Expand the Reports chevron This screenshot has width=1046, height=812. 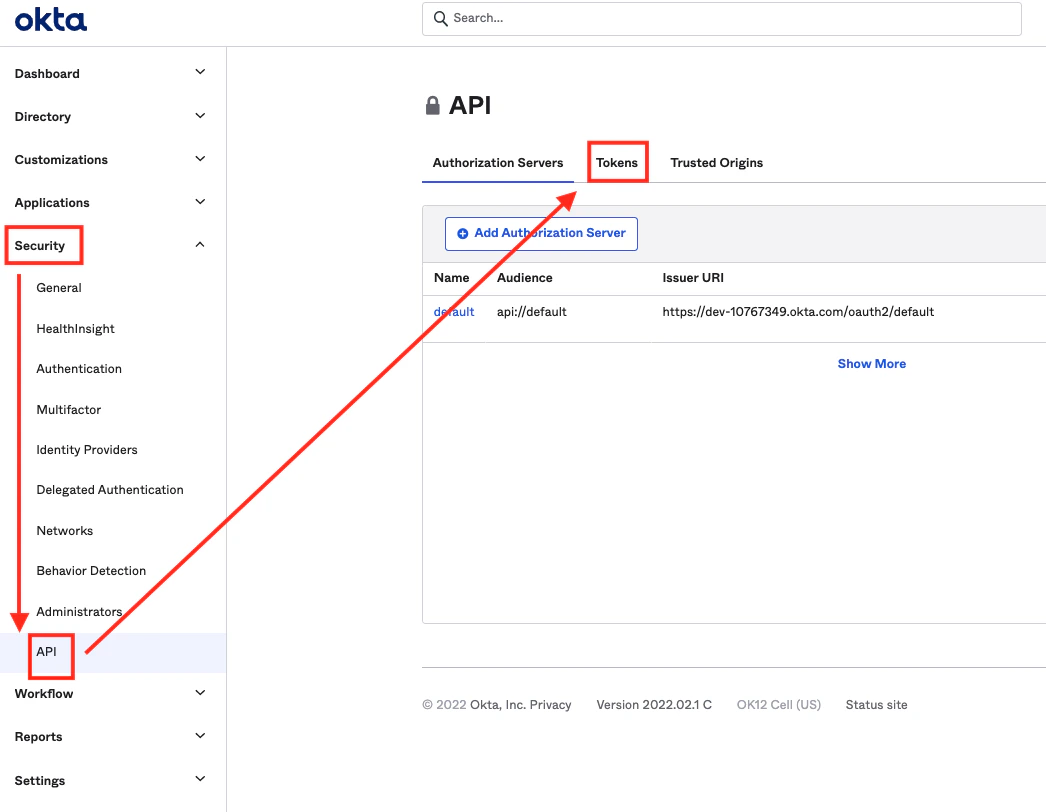200,736
